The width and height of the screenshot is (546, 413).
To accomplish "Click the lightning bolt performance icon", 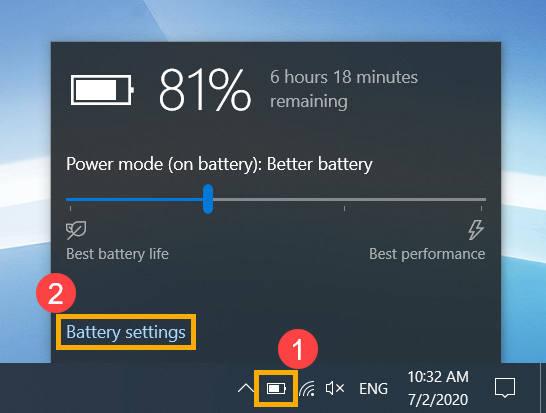I will pos(476,230).
